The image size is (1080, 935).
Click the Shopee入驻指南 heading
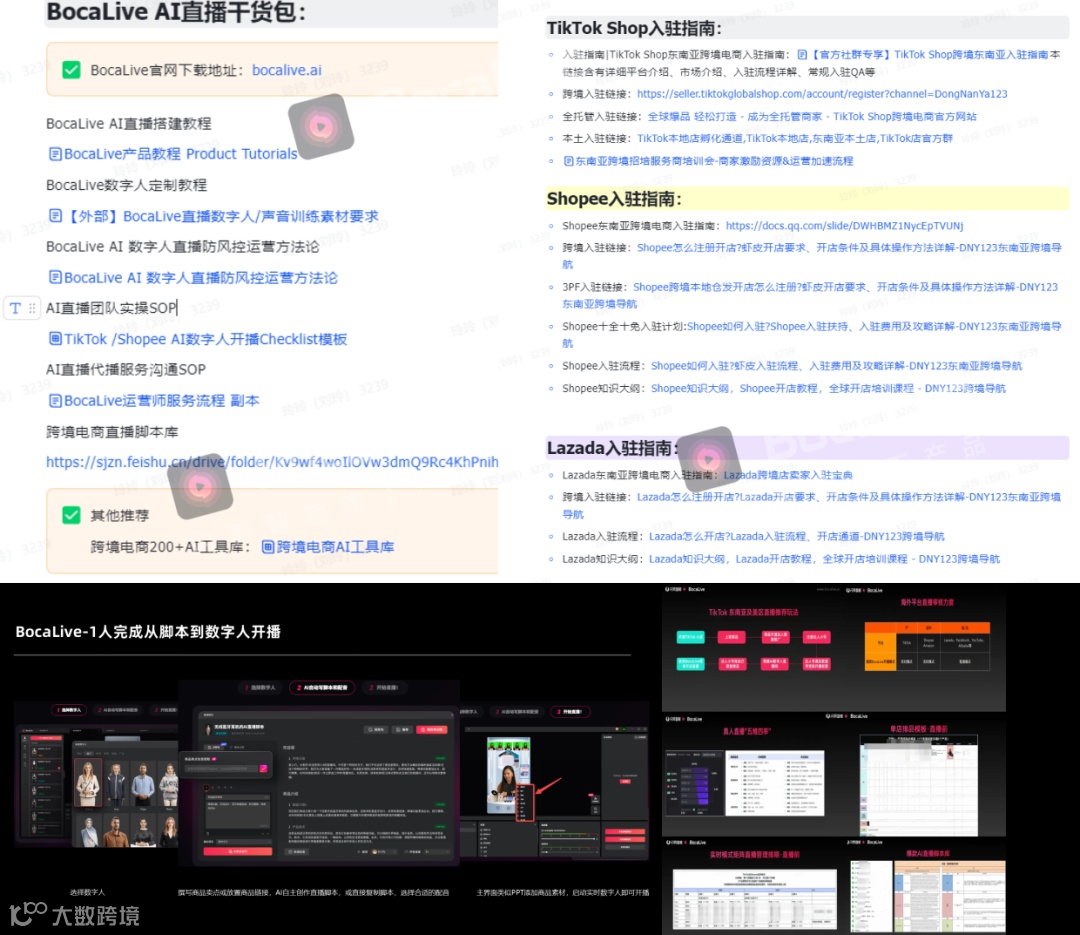(x=614, y=199)
